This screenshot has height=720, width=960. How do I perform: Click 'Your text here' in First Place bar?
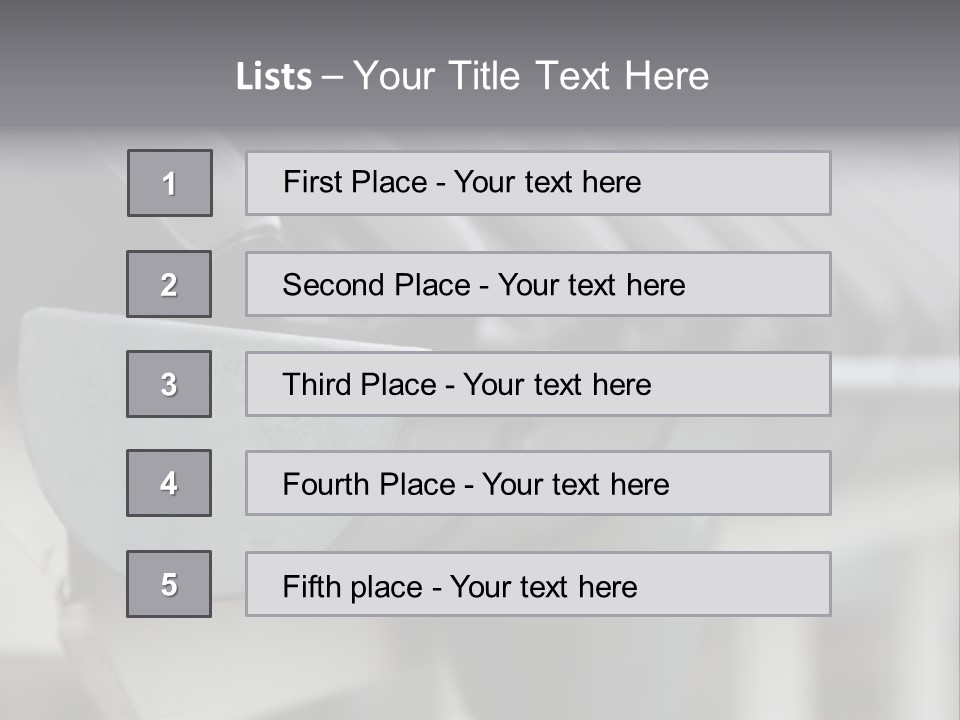(x=547, y=182)
